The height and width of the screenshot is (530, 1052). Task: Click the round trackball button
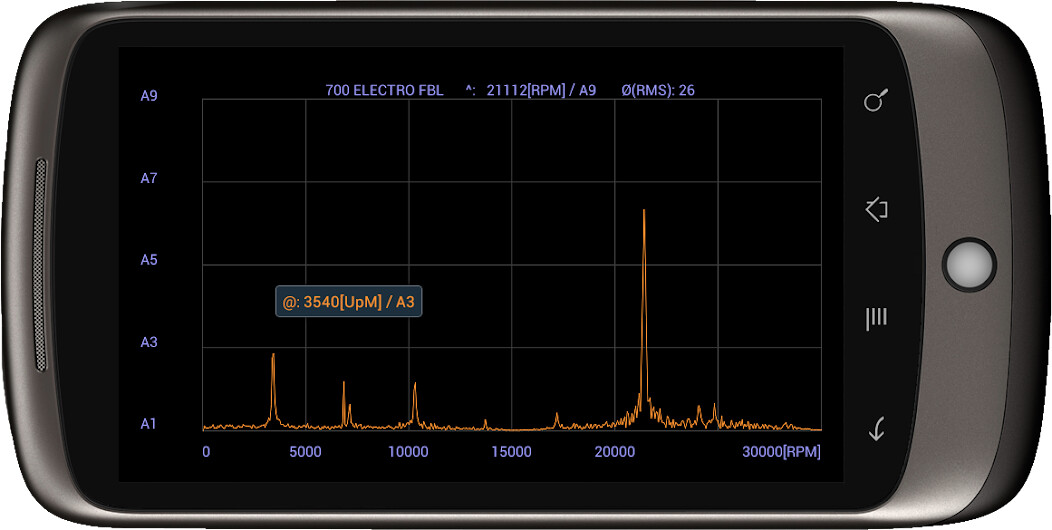(968, 264)
